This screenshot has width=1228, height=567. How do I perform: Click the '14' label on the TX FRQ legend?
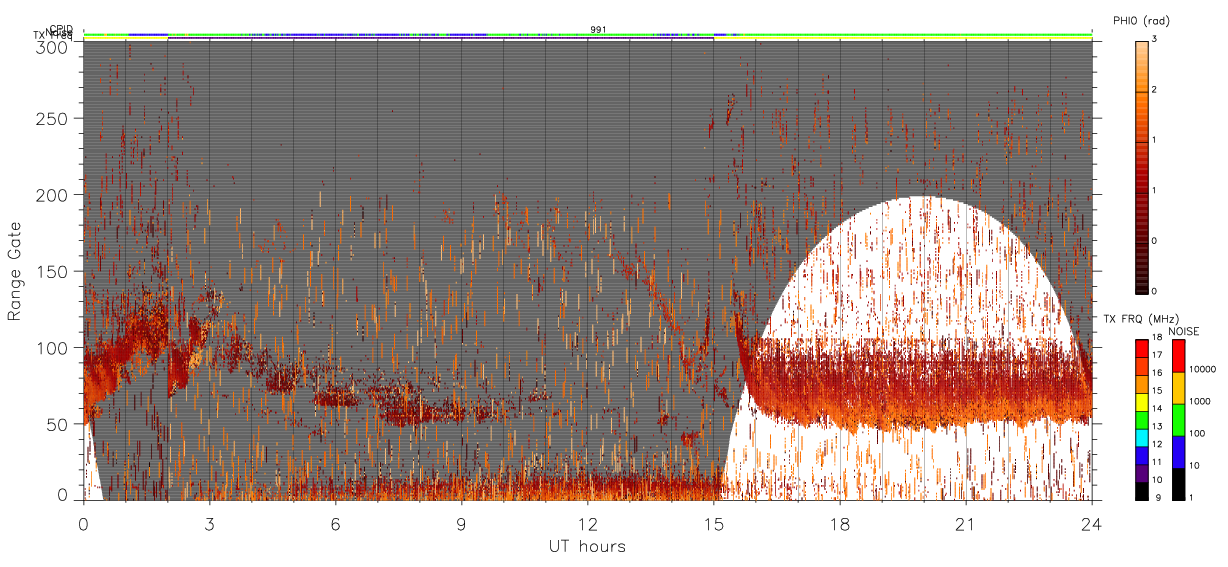tap(1157, 409)
